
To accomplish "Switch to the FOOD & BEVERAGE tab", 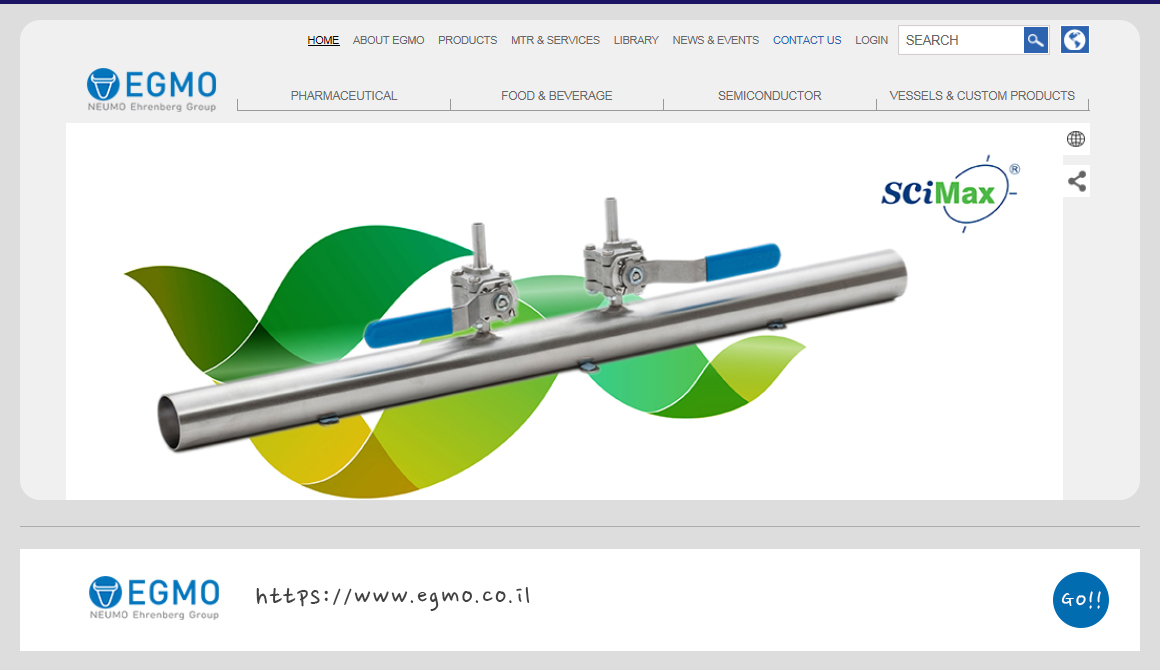I will [557, 96].
